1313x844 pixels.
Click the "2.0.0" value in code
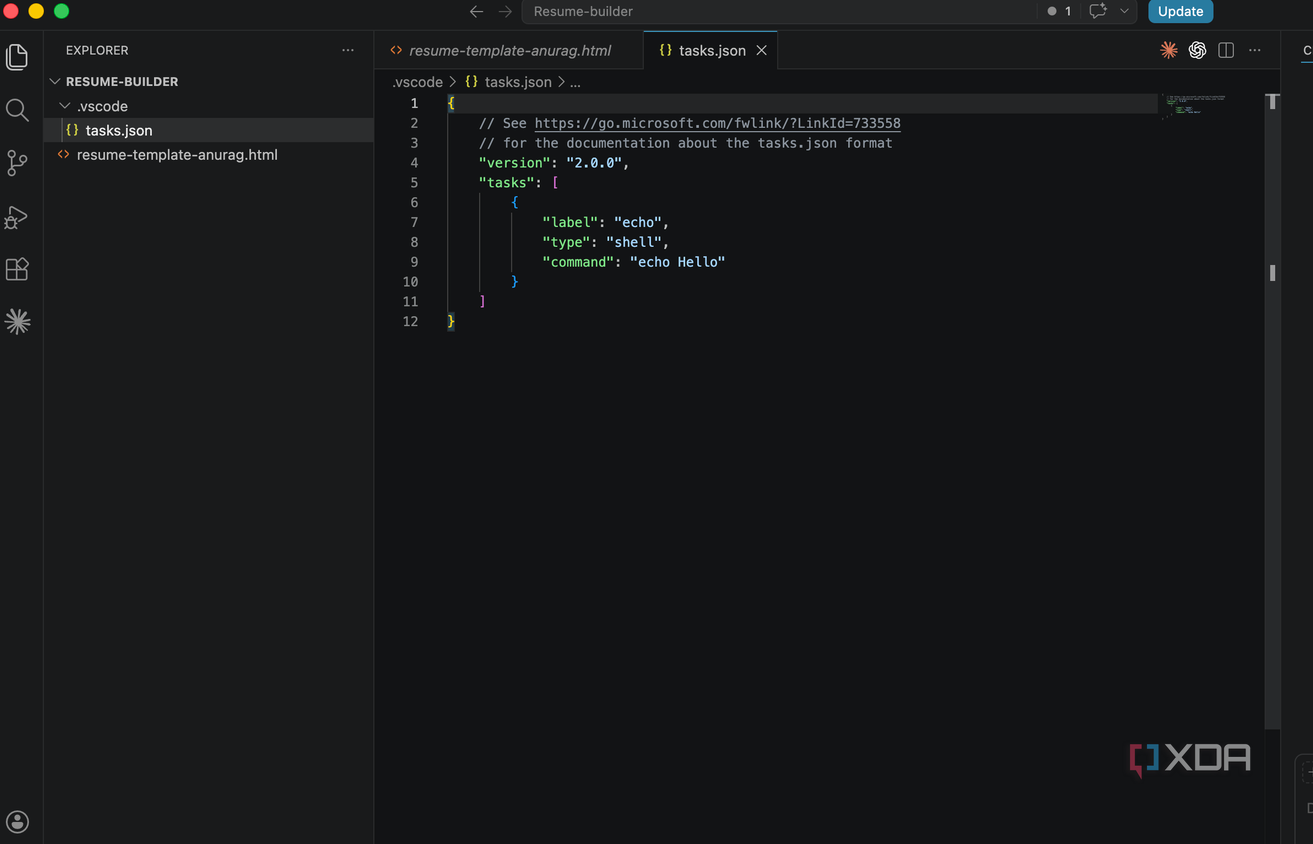(594, 163)
